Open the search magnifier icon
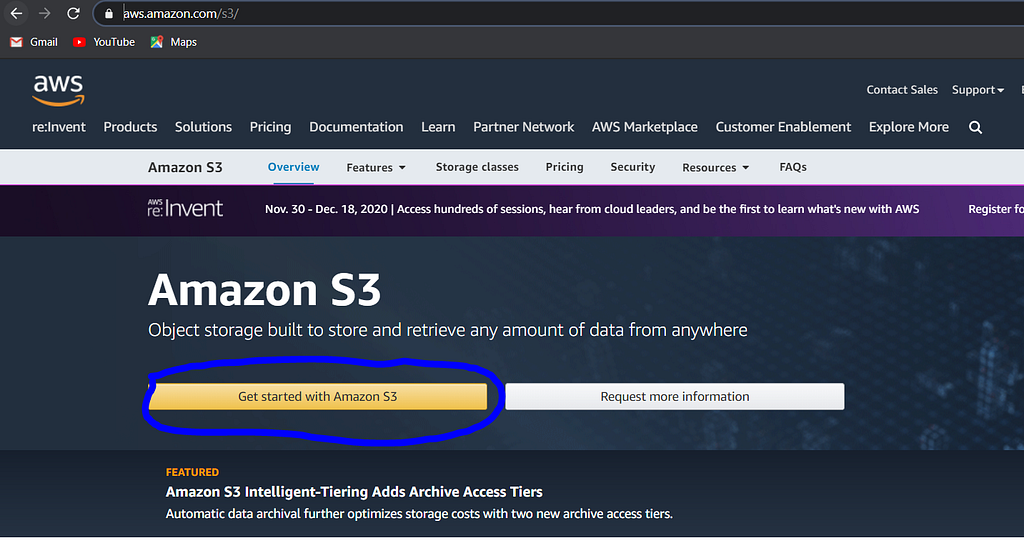 point(975,127)
